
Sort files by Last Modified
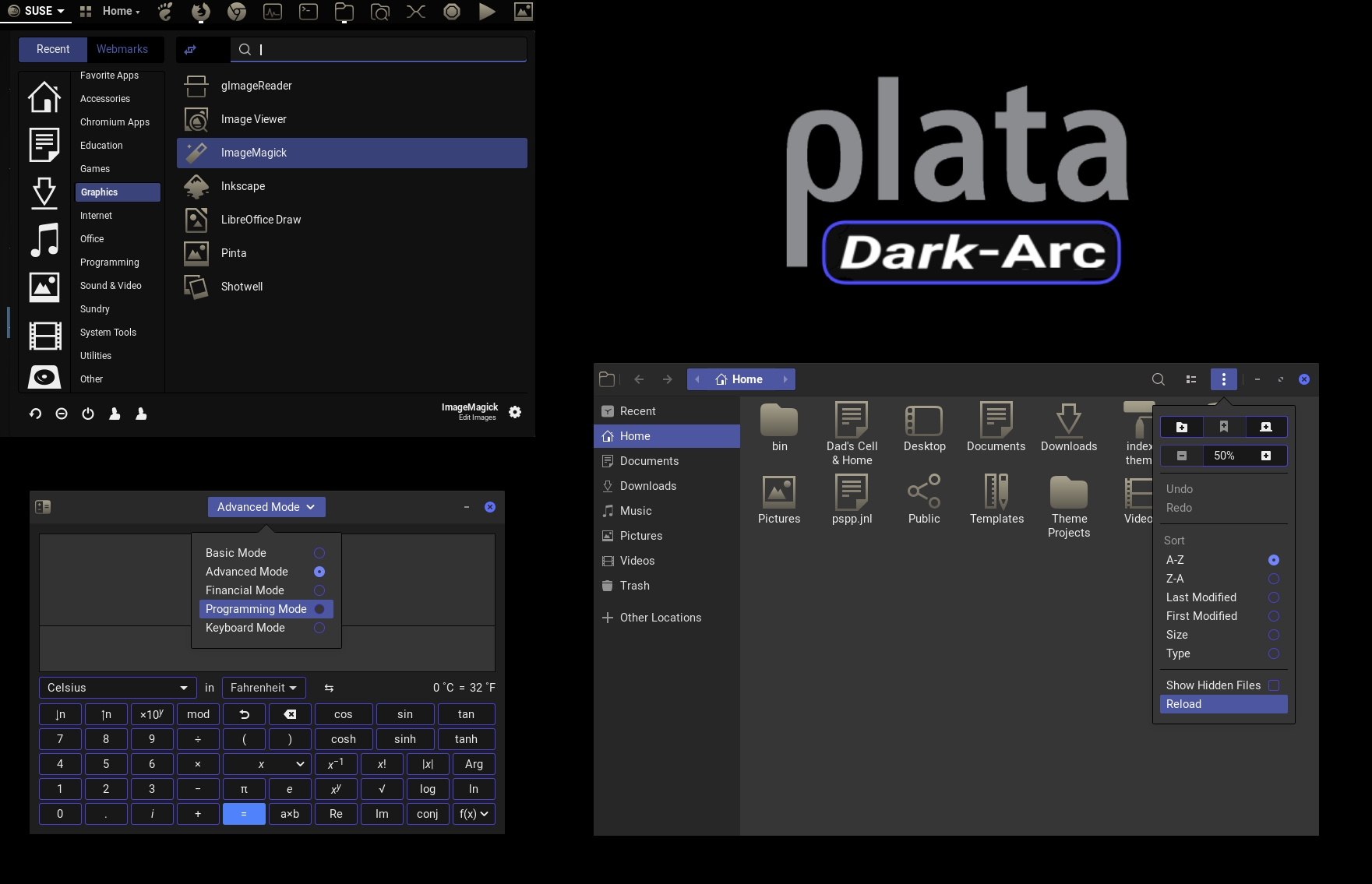(1223, 597)
